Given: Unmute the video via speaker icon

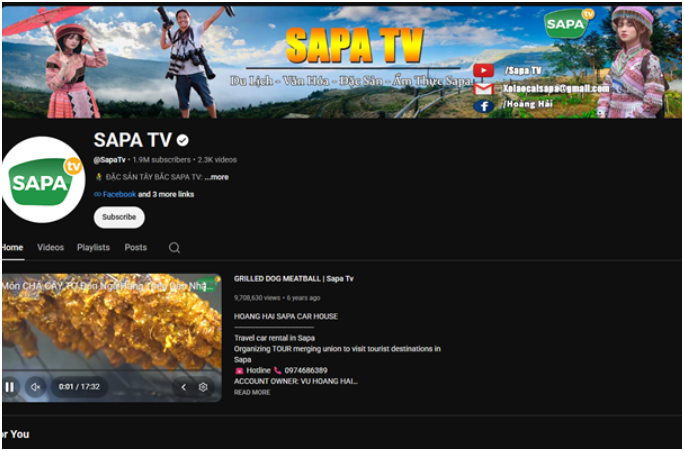Looking at the screenshot, I should click(x=36, y=387).
